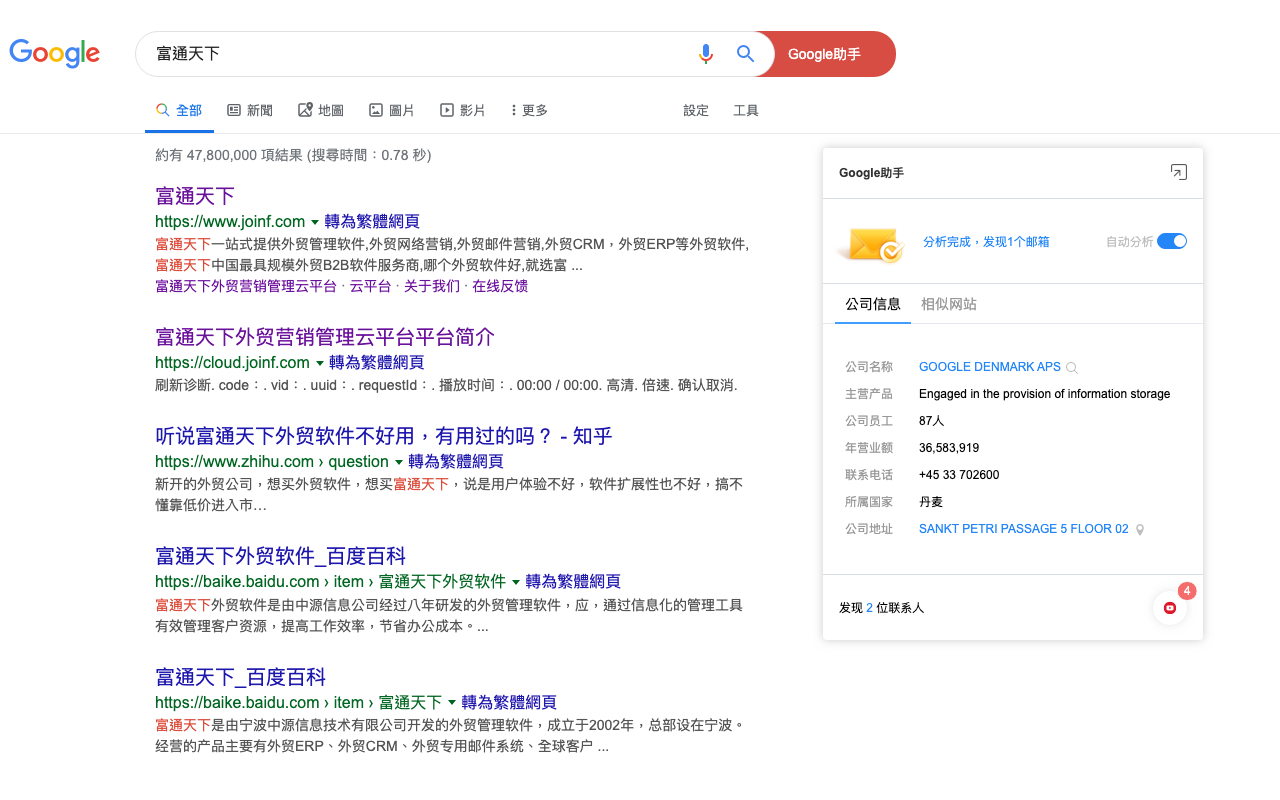This screenshot has width=1280, height=800.
Task: Open the first result titled 富通天下
Action: click(195, 196)
